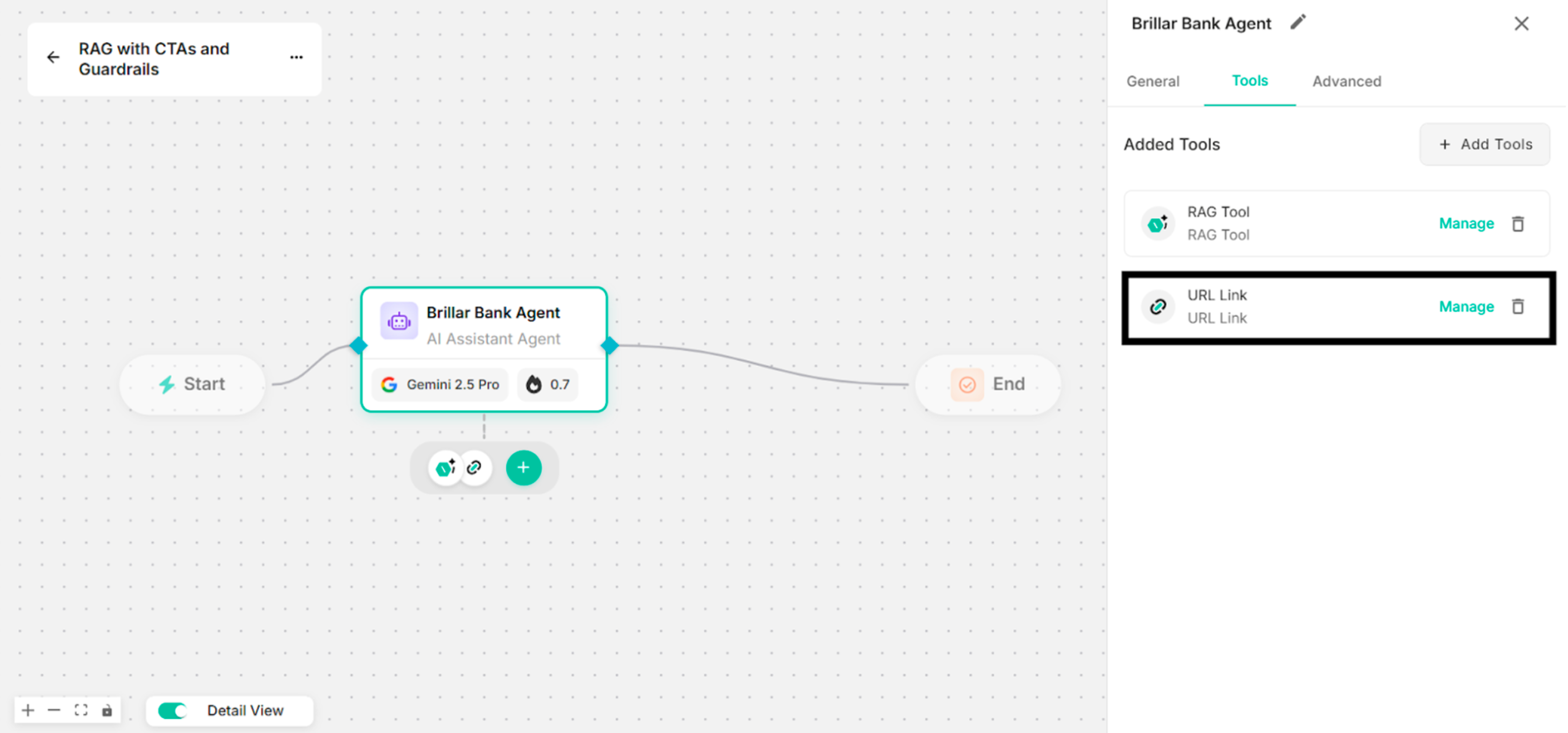Click the green plus to add a tool node

[x=524, y=467]
